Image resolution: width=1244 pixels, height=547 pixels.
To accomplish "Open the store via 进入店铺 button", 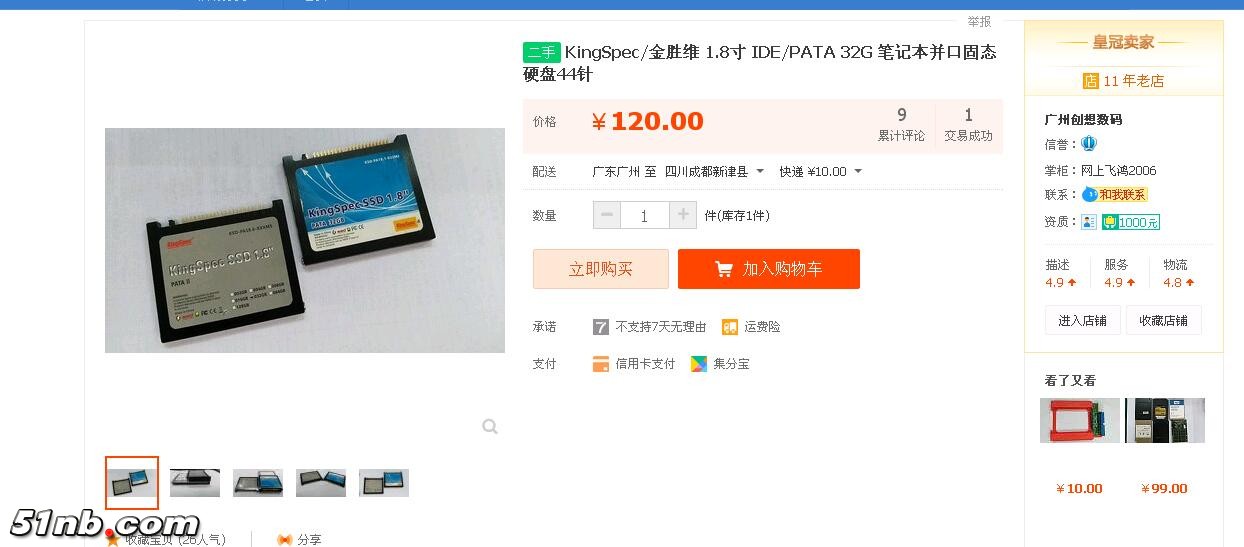I will pos(1083,320).
